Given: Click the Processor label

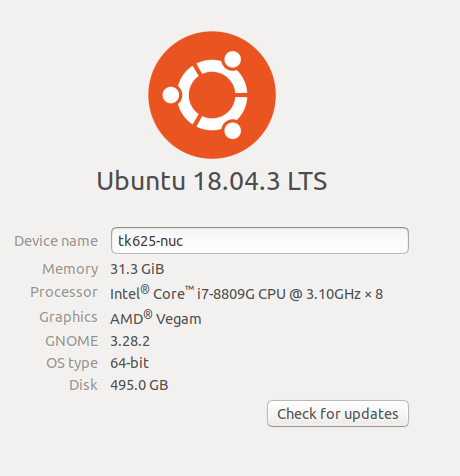Looking at the screenshot, I should pyautogui.click(x=64, y=292).
